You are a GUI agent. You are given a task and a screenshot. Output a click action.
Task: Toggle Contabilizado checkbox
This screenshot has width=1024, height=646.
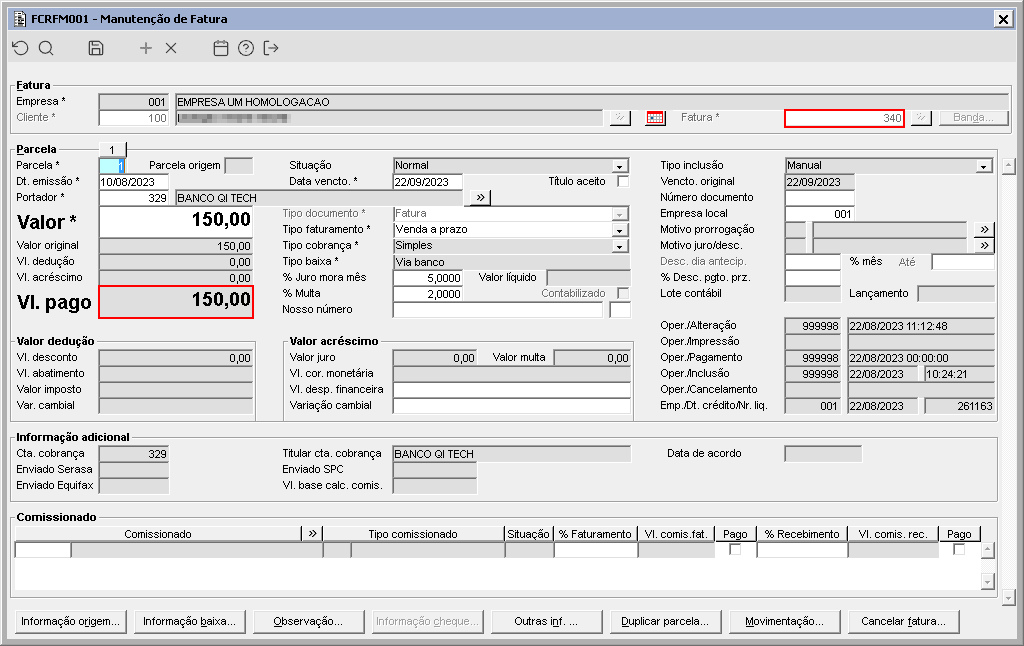[x=623, y=293]
